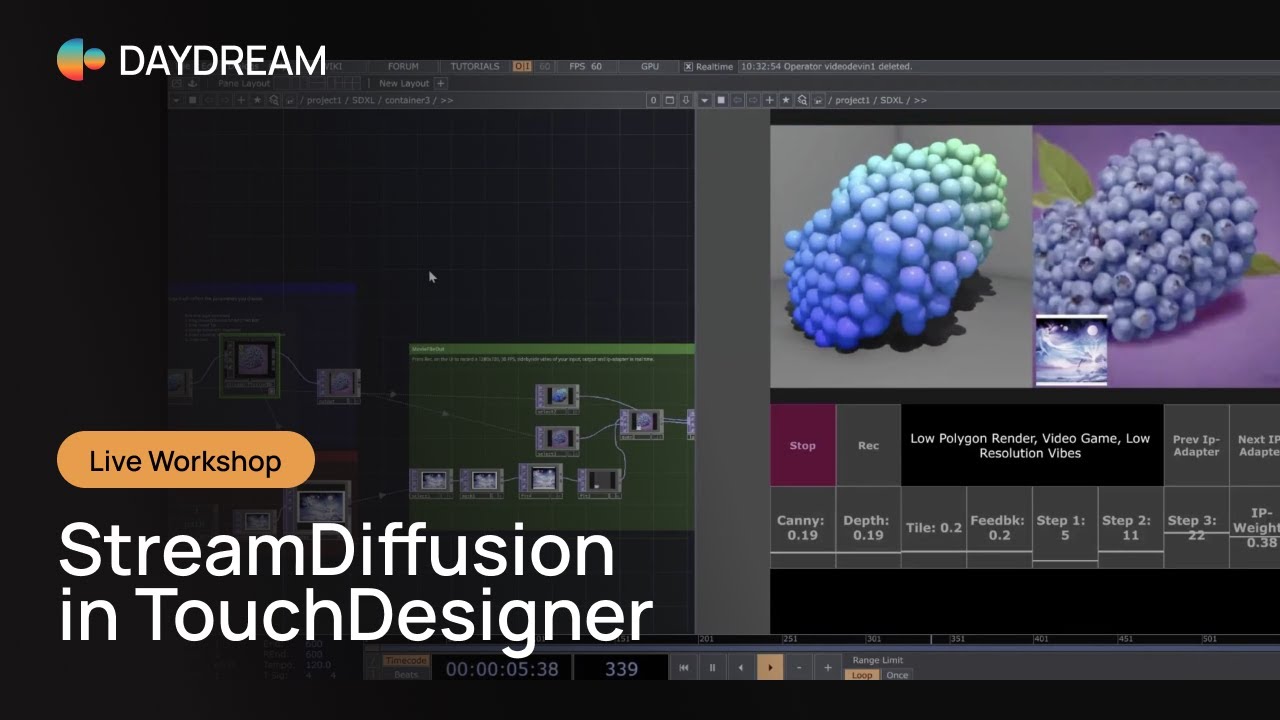The width and height of the screenshot is (1280, 720).
Task: Click the GPU indicator in top bar
Action: coord(650,66)
